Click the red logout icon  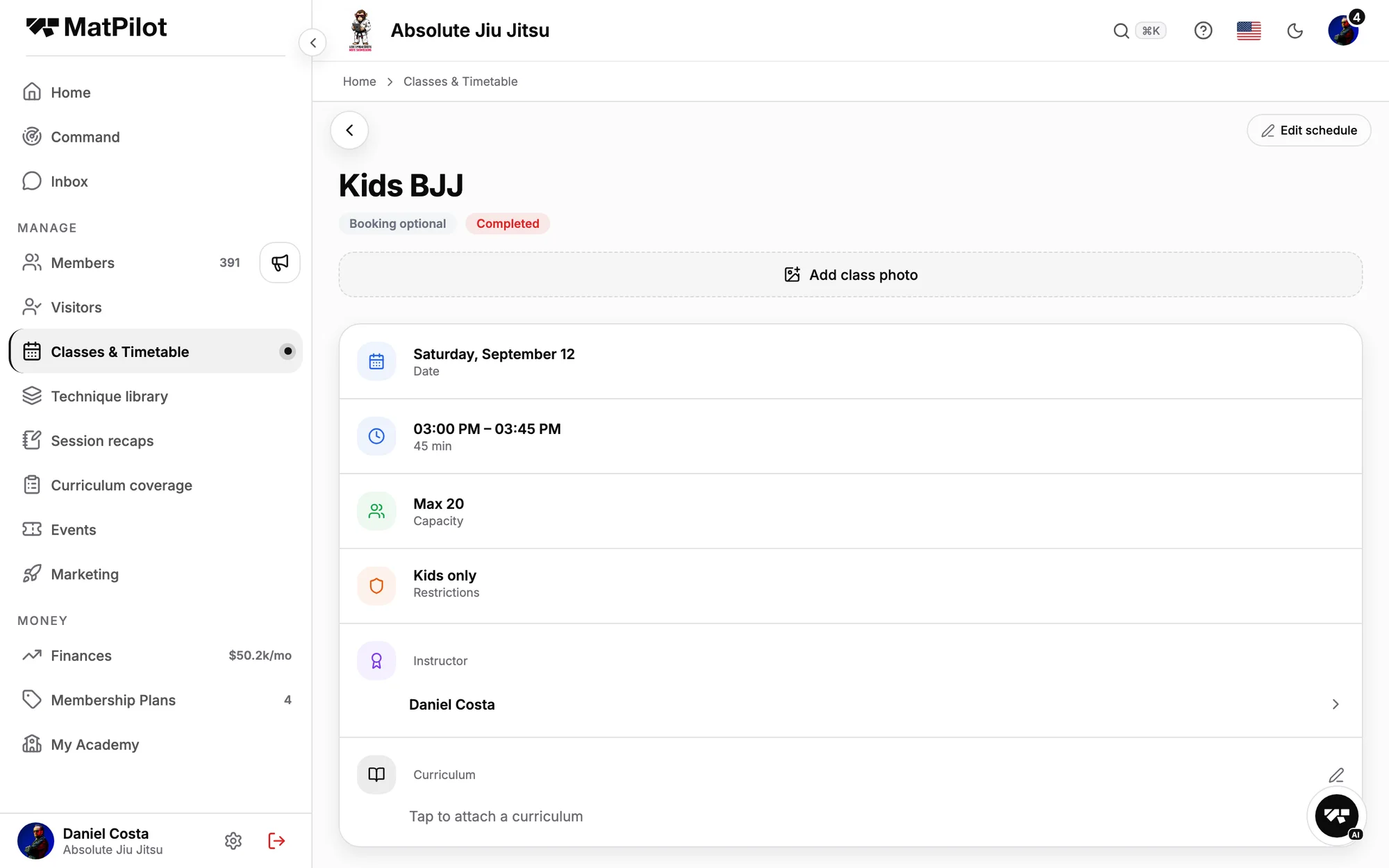point(276,841)
